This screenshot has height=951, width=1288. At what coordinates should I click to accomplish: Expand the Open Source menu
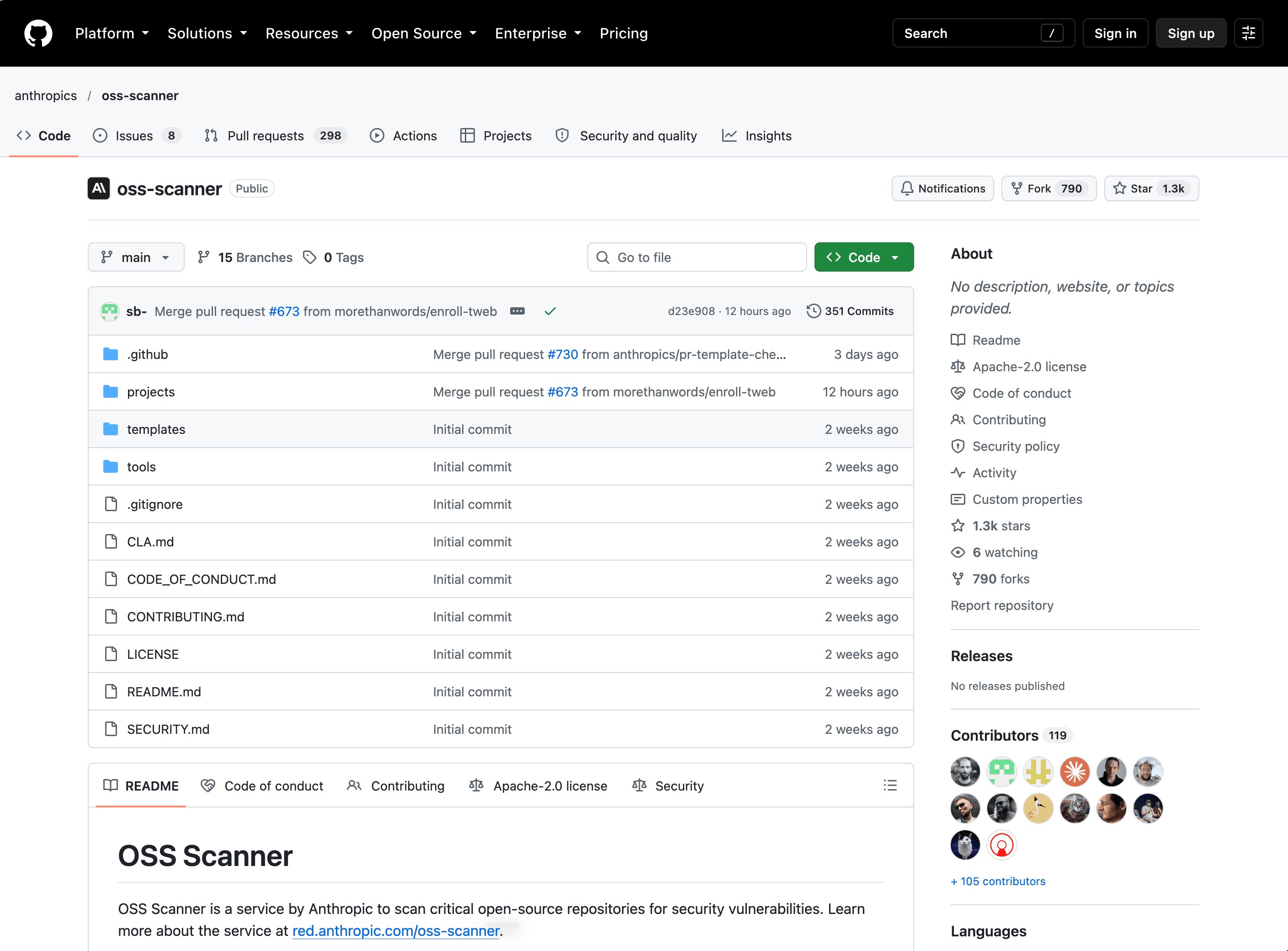pyautogui.click(x=424, y=33)
